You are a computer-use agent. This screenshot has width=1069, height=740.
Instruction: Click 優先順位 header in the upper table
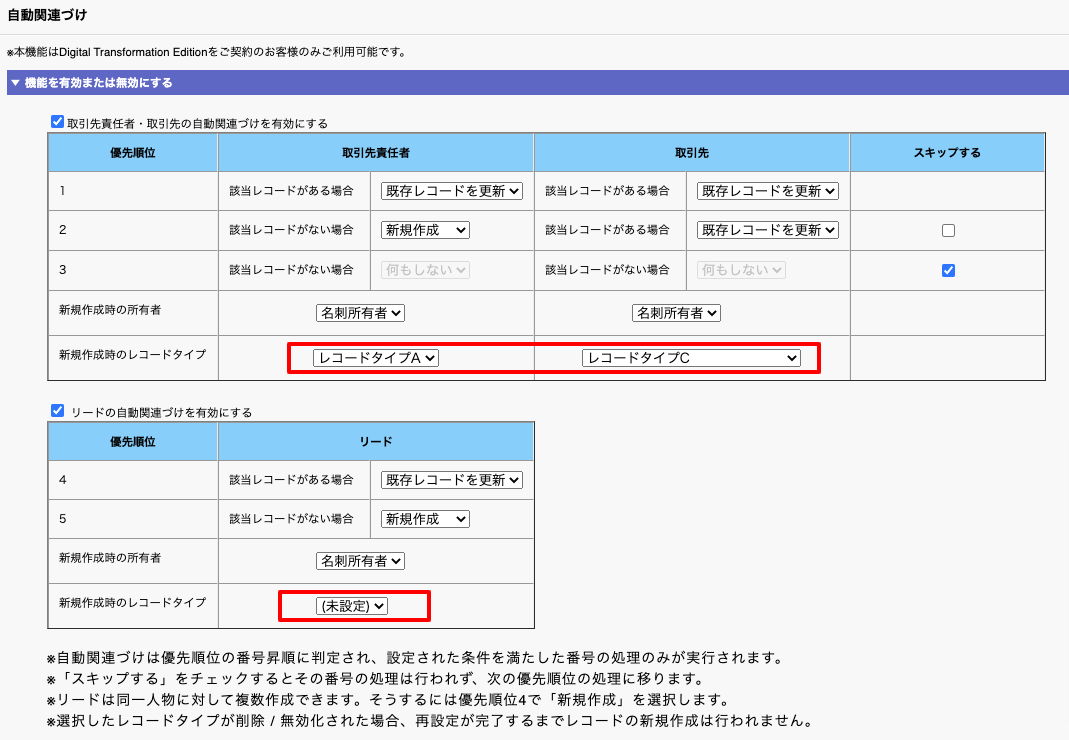coord(133,153)
